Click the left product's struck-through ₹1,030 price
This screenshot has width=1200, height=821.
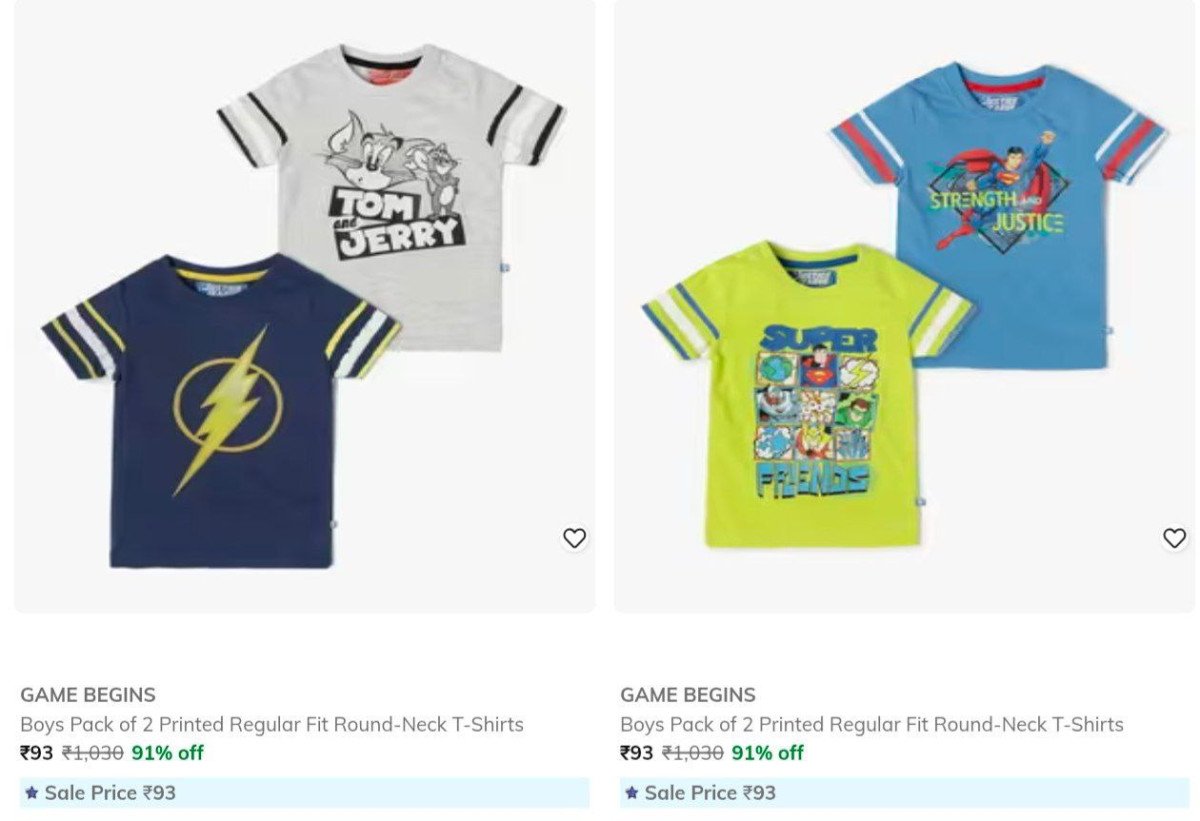click(x=93, y=753)
